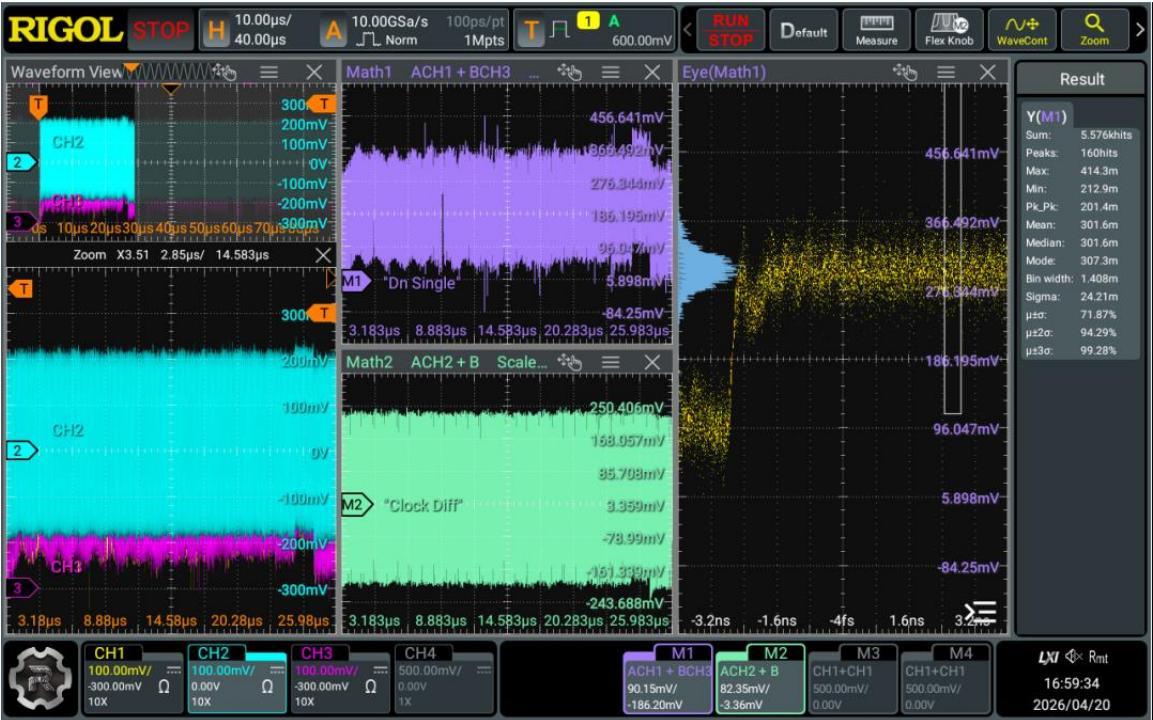Screen dimensions: 1153x720
Task: Open the acquisition A settings block
Action: click(413, 30)
